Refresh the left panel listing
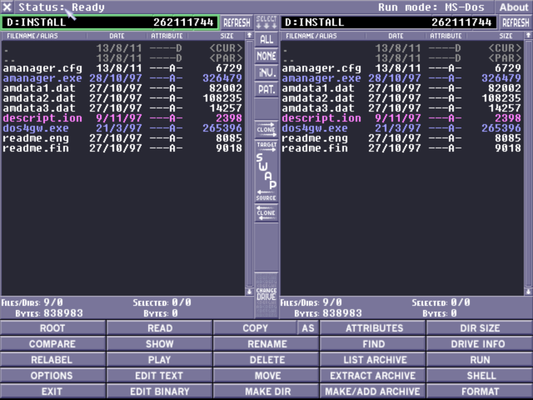The width and height of the screenshot is (533, 400). [x=237, y=22]
